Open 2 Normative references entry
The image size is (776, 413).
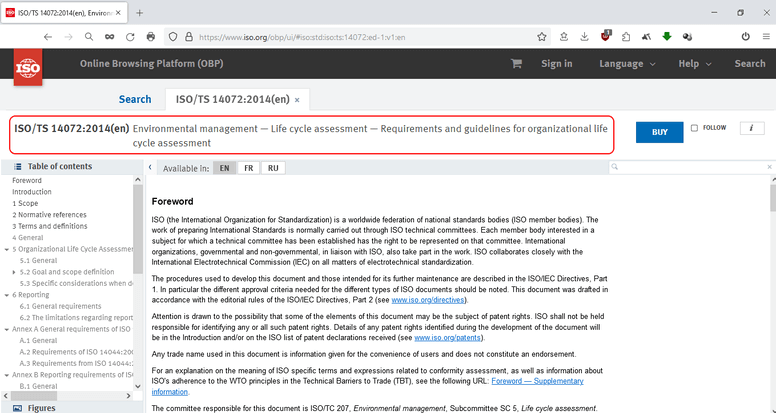click(49, 215)
